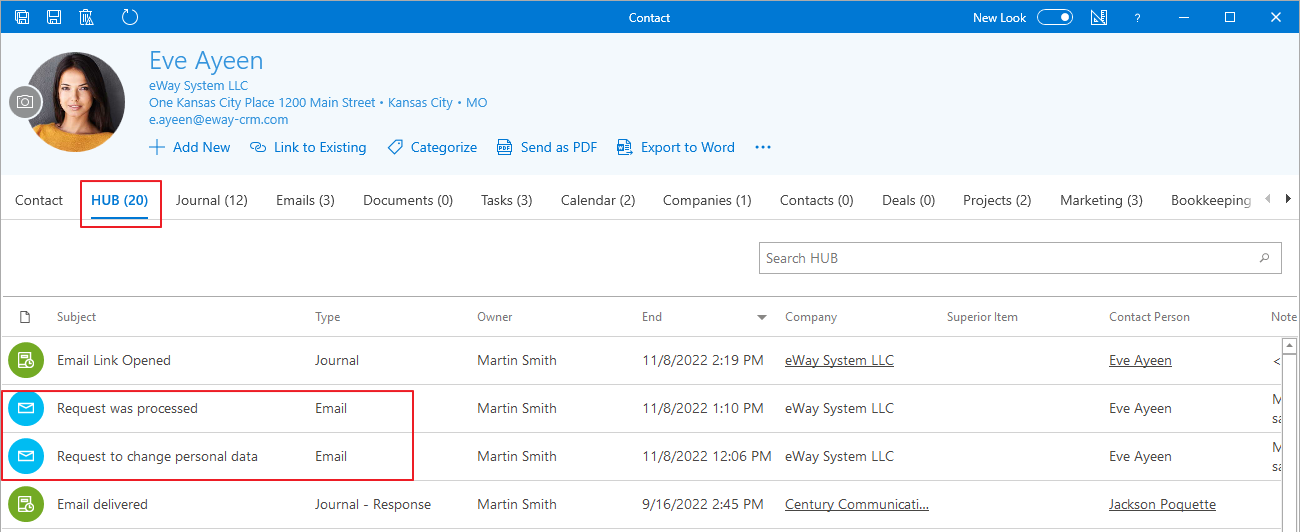The width and height of the screenshot is (1300, 532).
Task: Open eWay System LLC link in first row
Action: 839,360
